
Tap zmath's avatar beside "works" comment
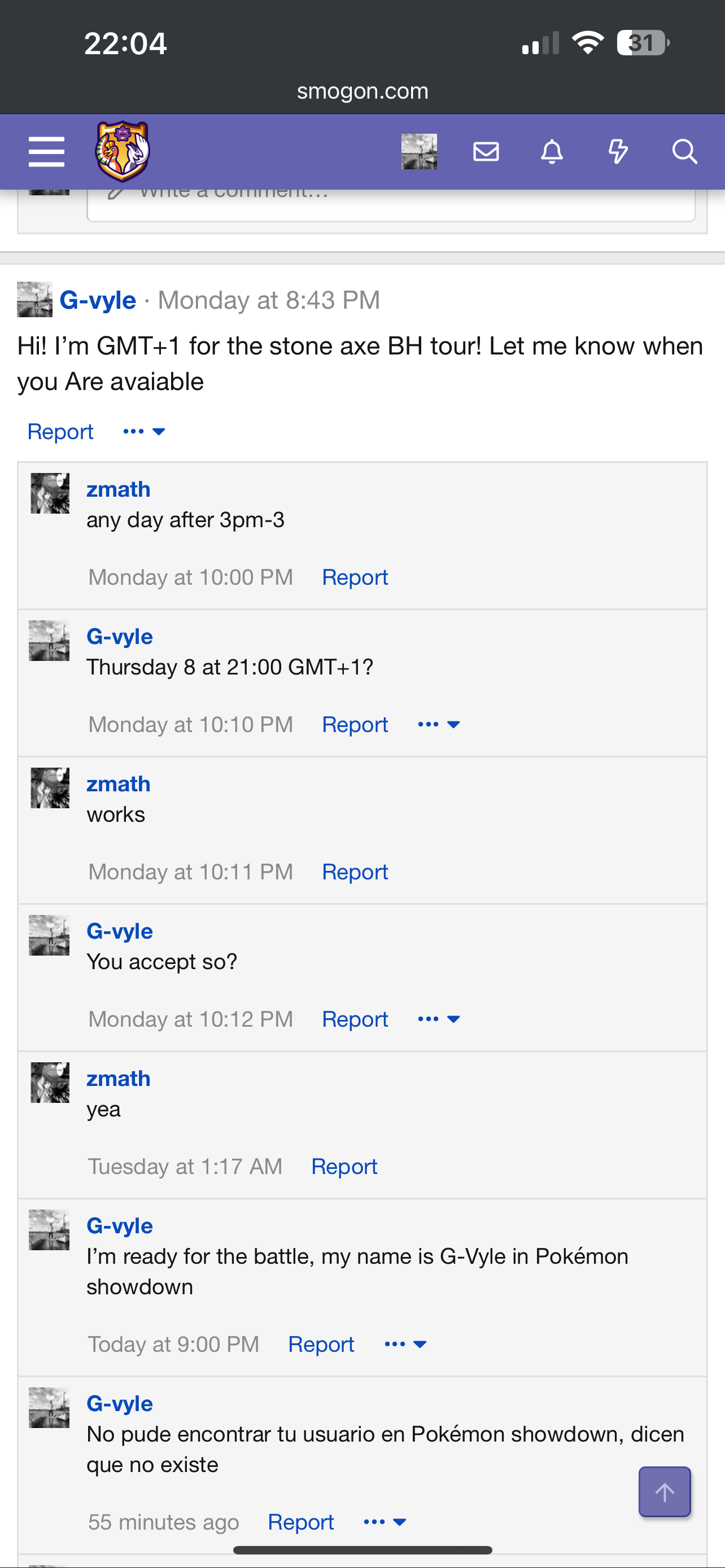50,787
